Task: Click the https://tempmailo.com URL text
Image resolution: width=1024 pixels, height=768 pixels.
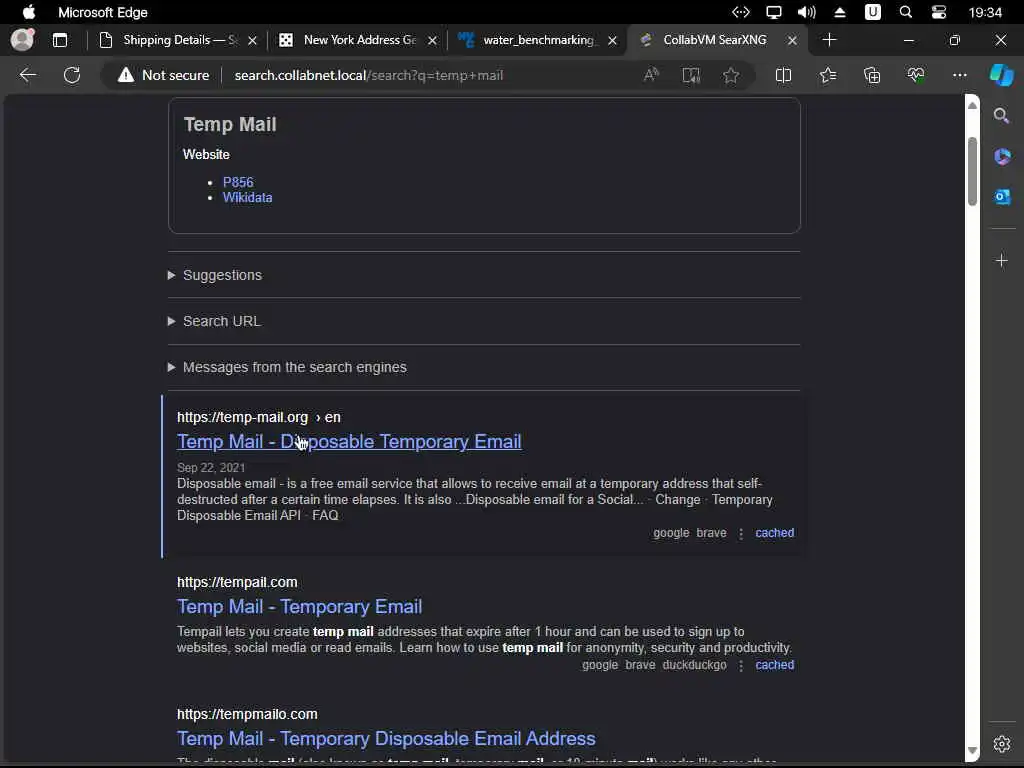Action: click(x=247, y=714)
